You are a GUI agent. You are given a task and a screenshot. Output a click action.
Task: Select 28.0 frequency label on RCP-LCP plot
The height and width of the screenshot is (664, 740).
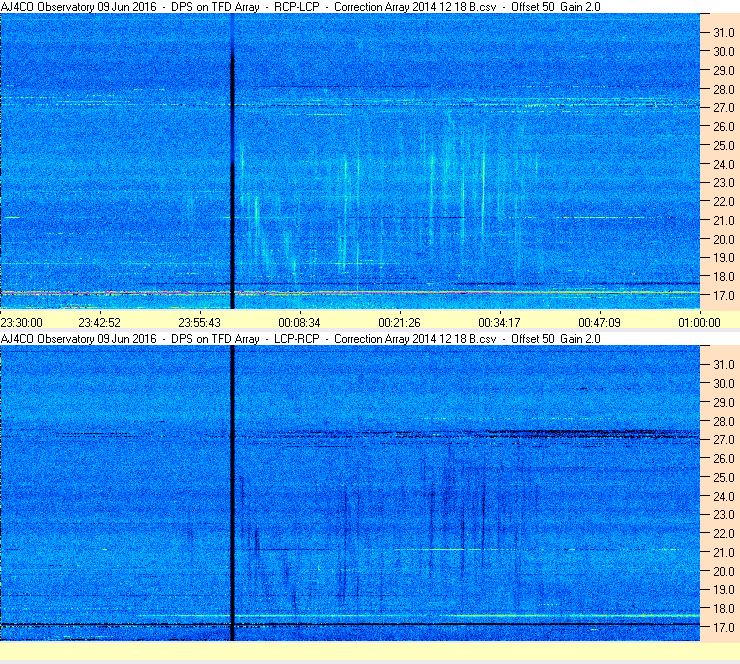click(724, 89)
